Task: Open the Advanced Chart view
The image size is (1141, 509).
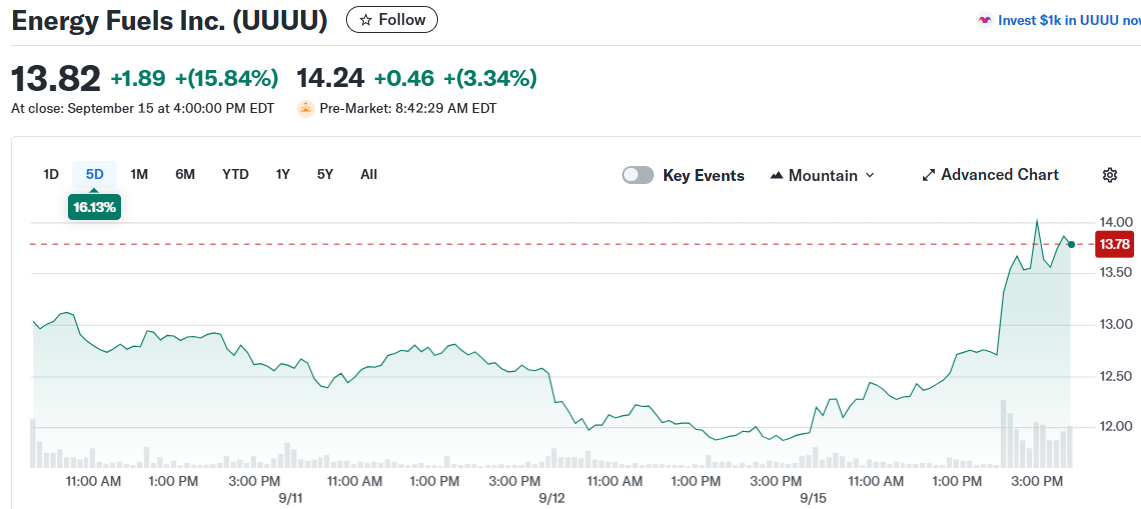Action: tap(990, 175)
